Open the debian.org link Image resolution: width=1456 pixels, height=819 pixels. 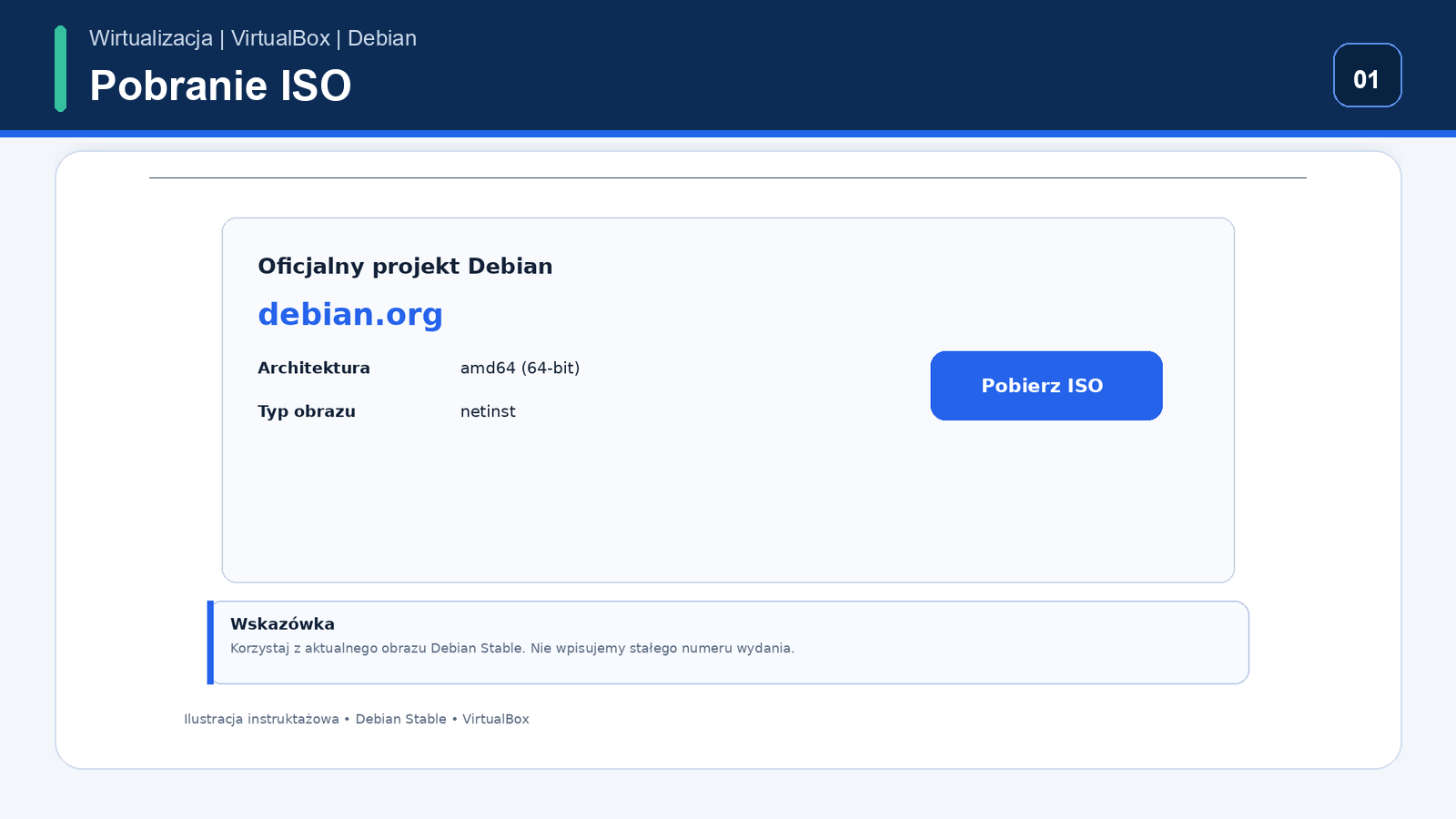pyautogui.click(x=350, y=314)
